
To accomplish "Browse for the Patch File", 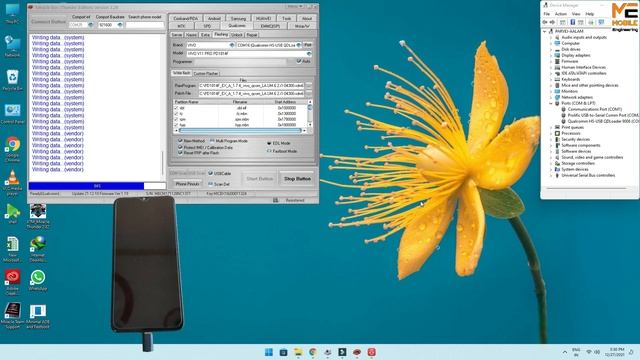I will [x=309, y=93].
